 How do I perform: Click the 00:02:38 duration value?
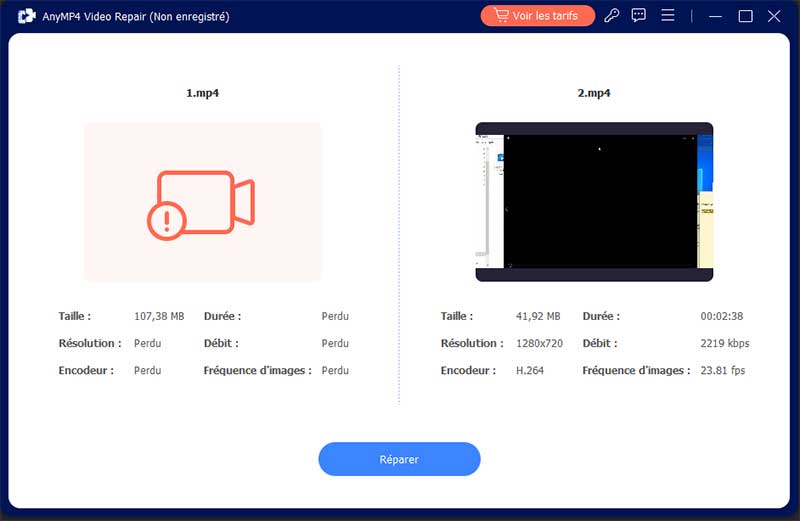point(721,316)
